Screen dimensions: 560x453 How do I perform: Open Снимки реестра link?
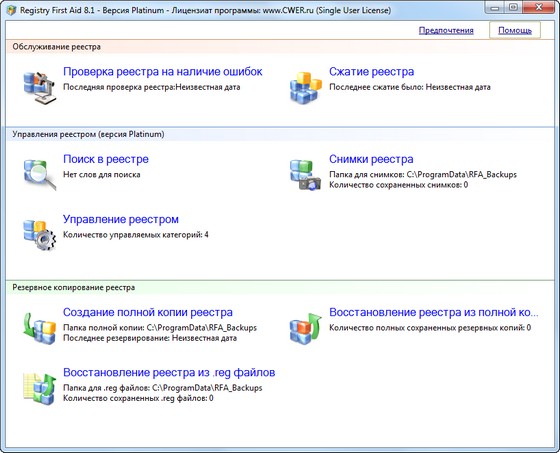click(x=371, y=159)
